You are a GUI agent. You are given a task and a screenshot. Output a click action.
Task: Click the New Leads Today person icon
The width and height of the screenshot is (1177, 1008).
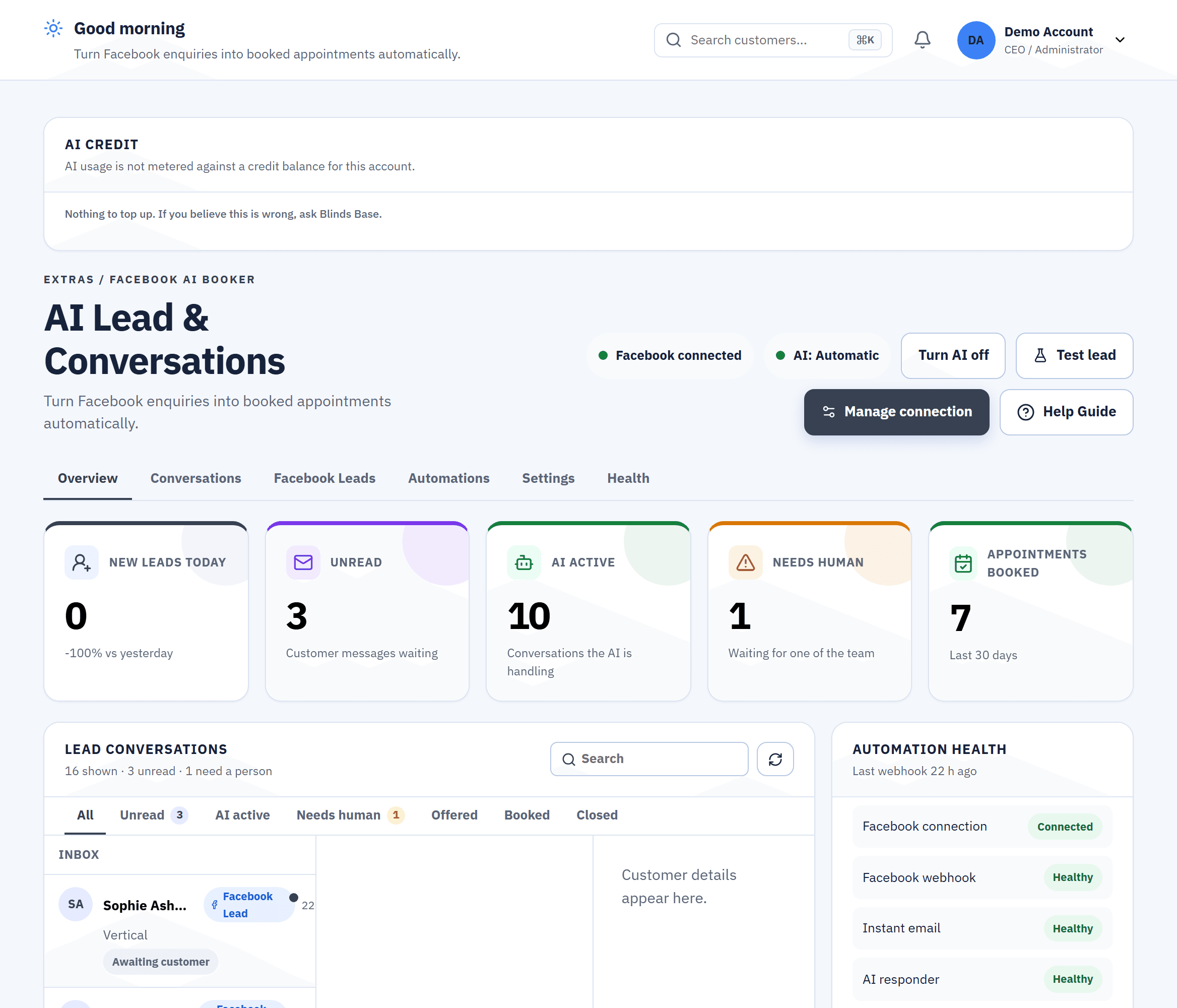[81, 562]
